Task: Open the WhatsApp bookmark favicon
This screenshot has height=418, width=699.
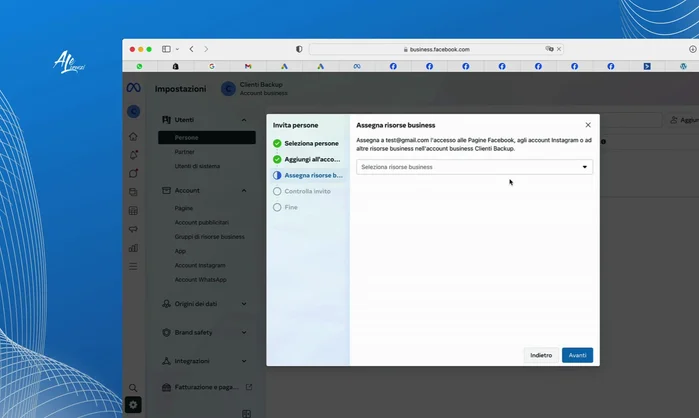Action: [140, 66]
